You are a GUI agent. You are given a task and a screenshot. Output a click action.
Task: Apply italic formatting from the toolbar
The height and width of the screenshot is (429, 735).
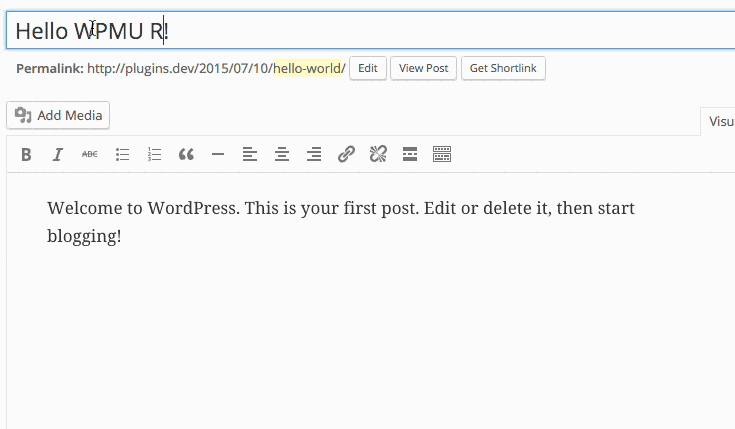pyautogui.click(x=58, y=154)
